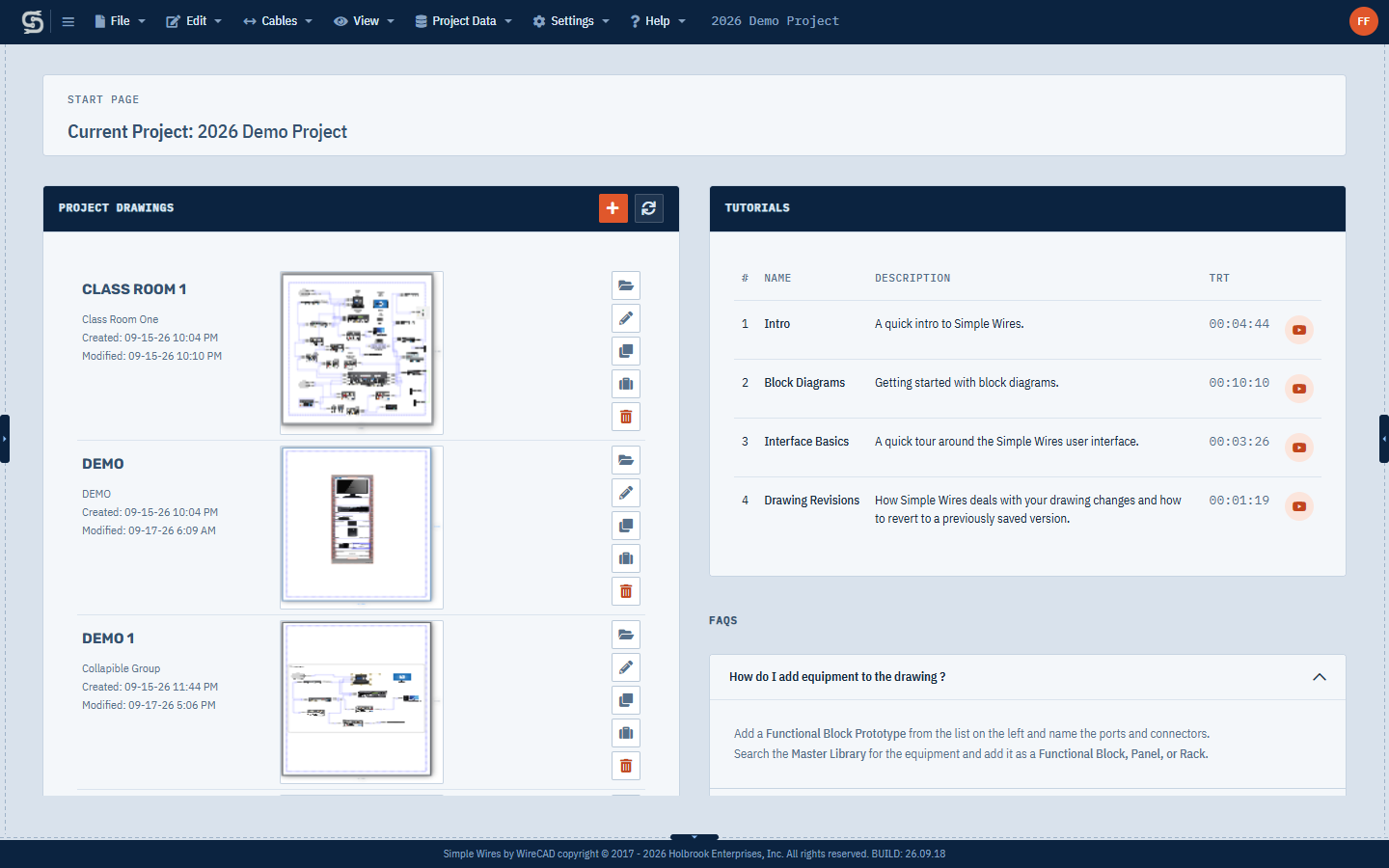Screen dimensions: 1389x868
Task: Click the NAME column header
Action: click(777, 278)
